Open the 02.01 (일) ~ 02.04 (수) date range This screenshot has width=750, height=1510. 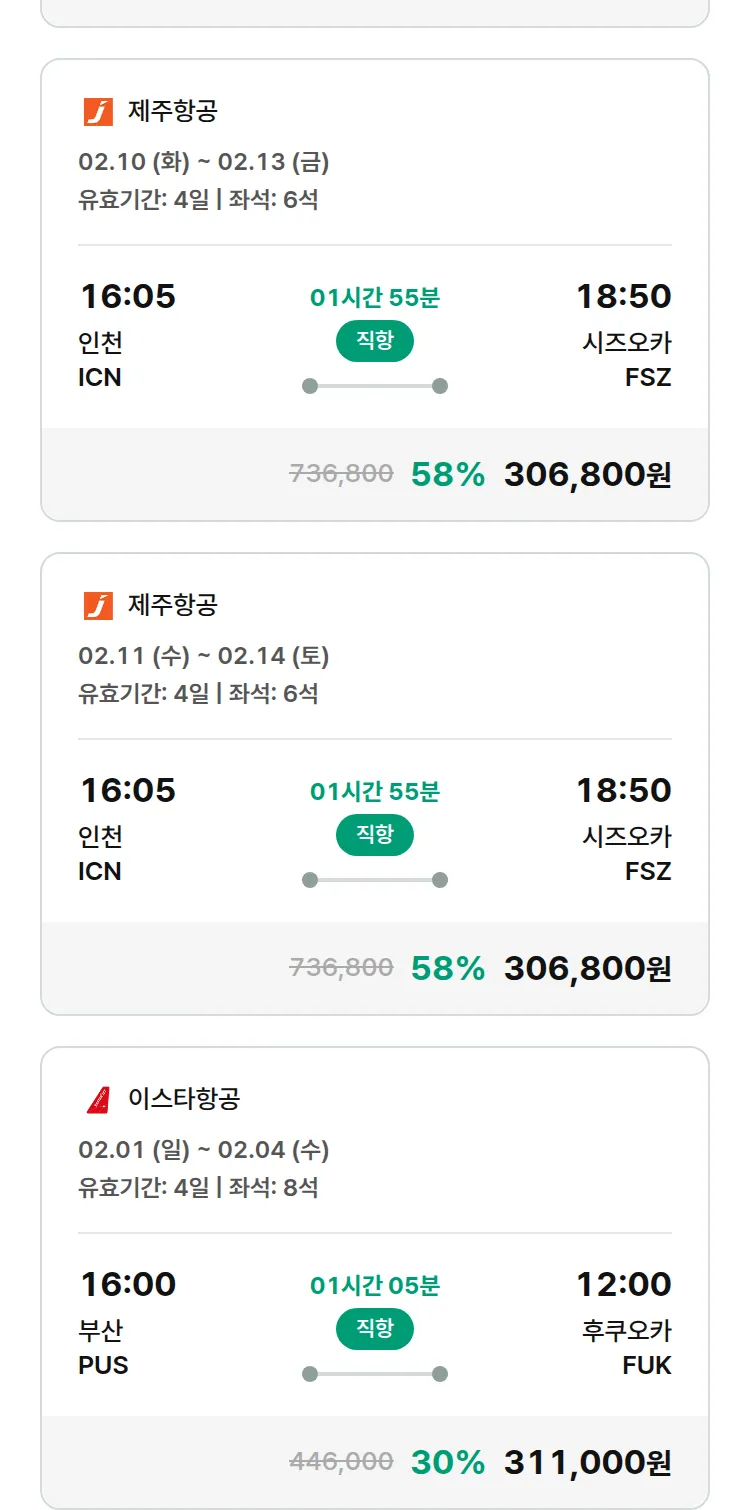click(x=204, y=1150)
